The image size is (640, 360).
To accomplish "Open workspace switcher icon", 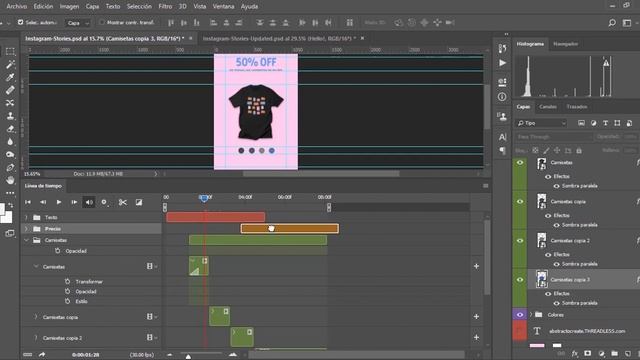I will (x=627, y=23).
